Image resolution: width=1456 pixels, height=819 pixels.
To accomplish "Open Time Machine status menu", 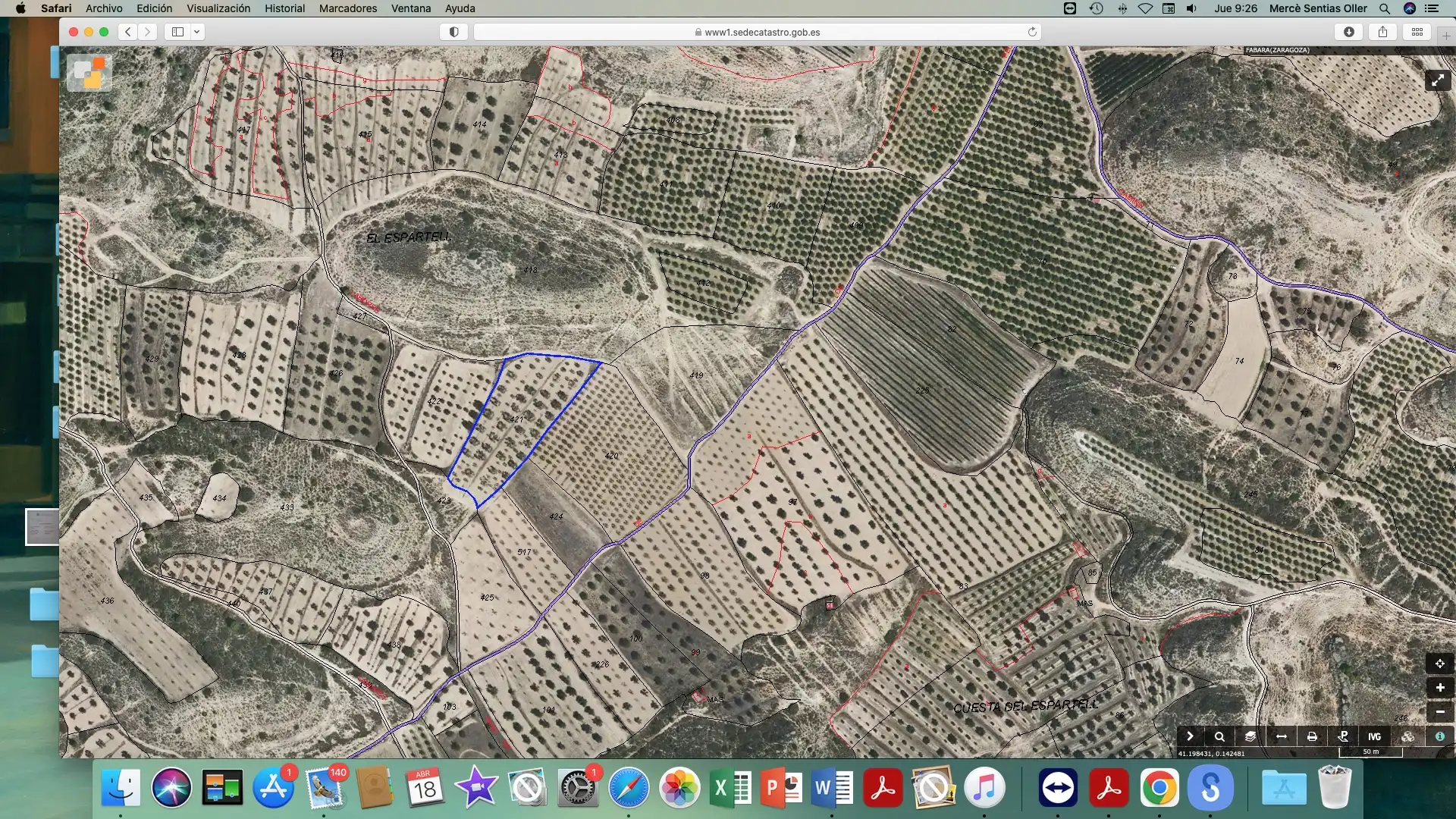I will (1096, 8).
